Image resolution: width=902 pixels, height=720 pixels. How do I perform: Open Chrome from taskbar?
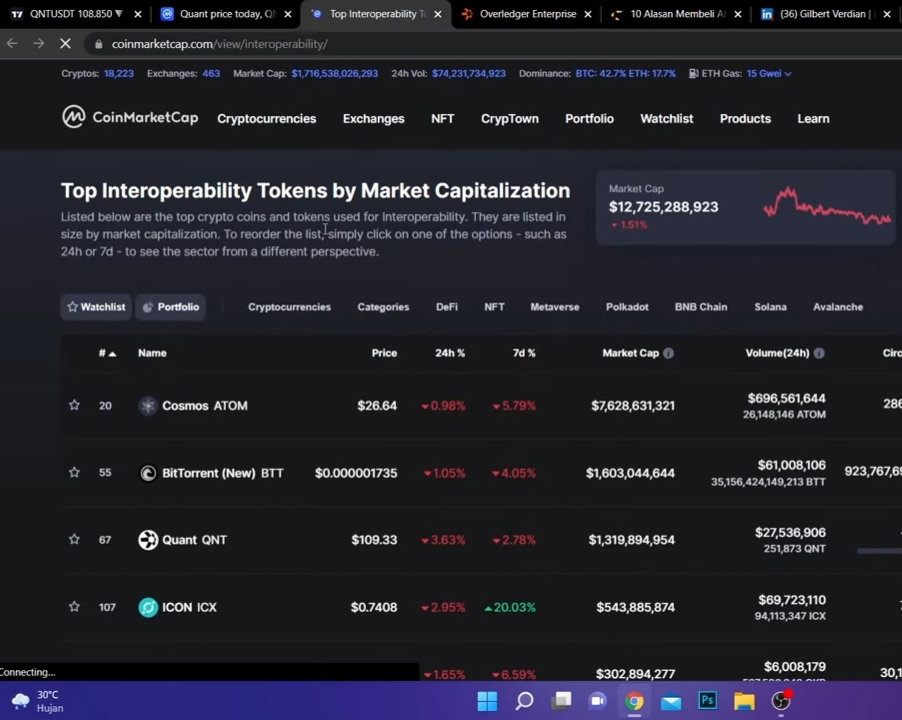634,701
